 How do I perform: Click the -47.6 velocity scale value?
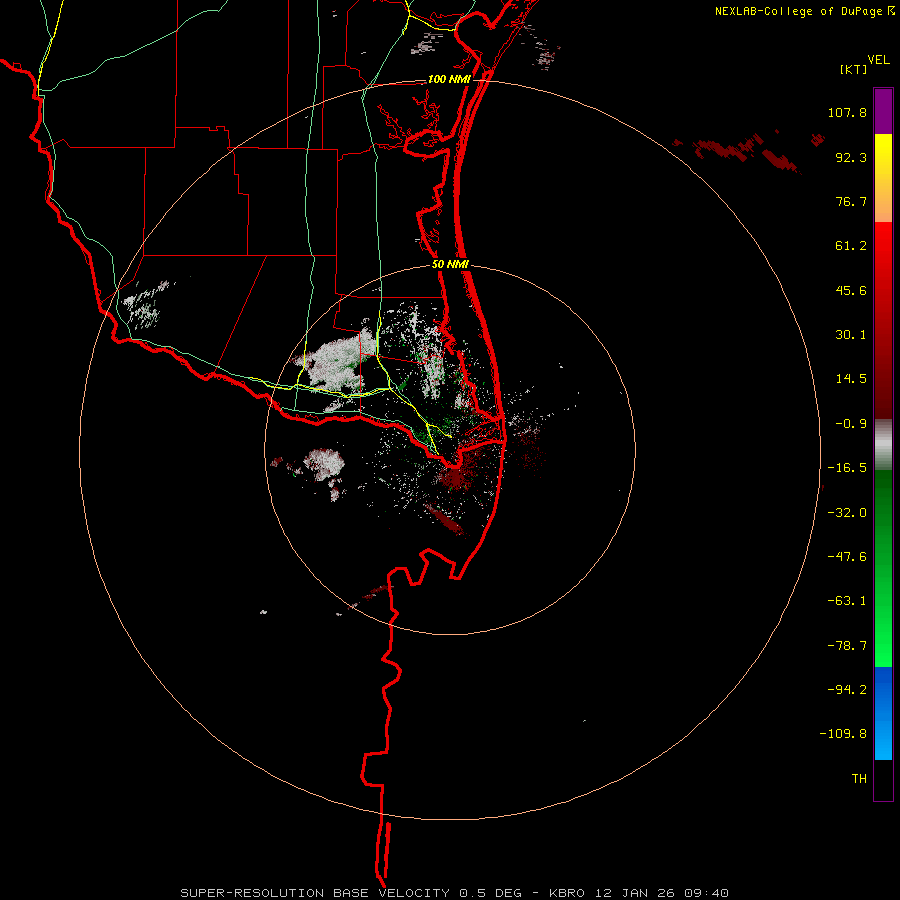coord(847,557)
